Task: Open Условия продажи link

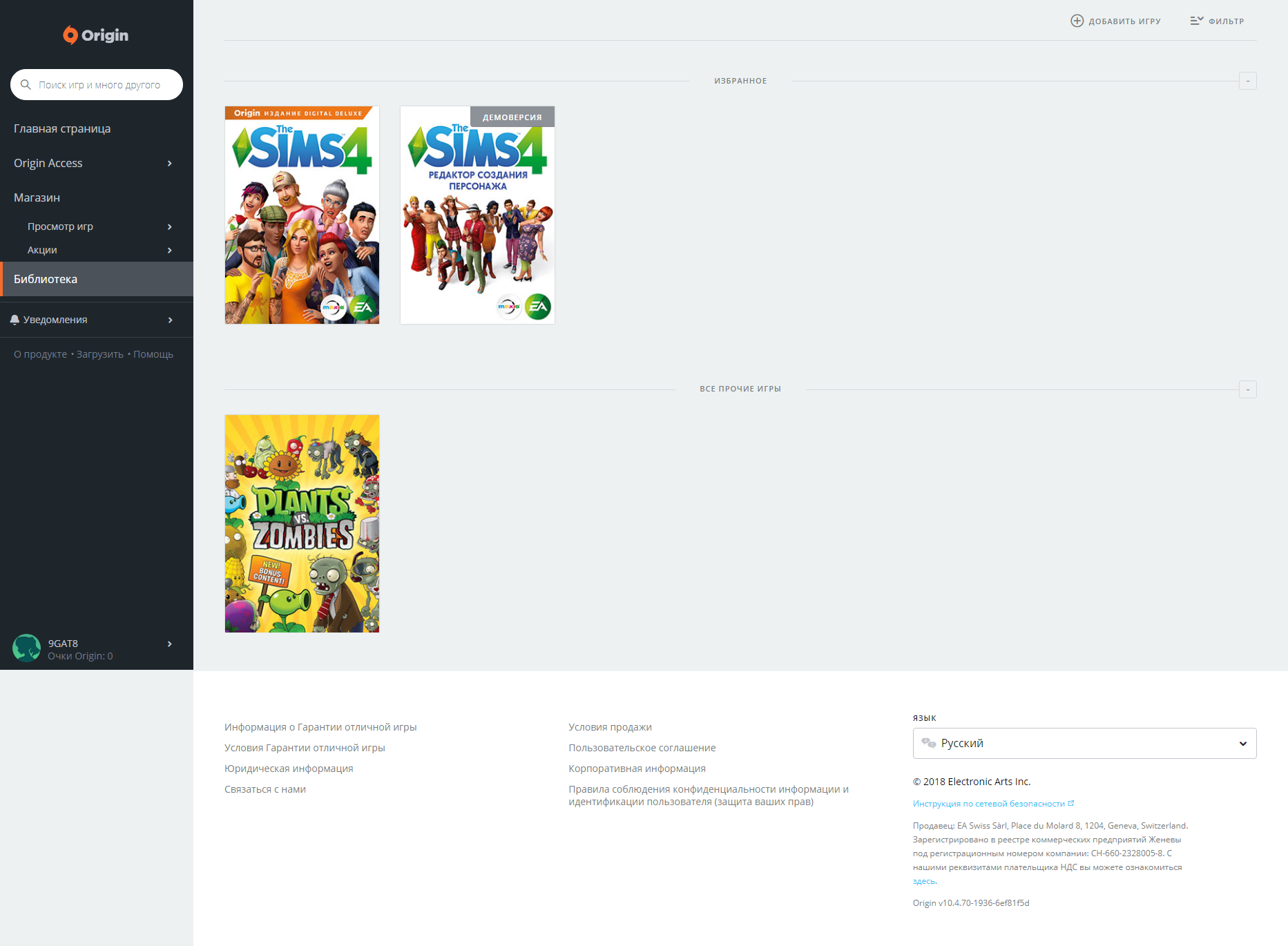Action: pyautogui.click(x=611, y=727)
